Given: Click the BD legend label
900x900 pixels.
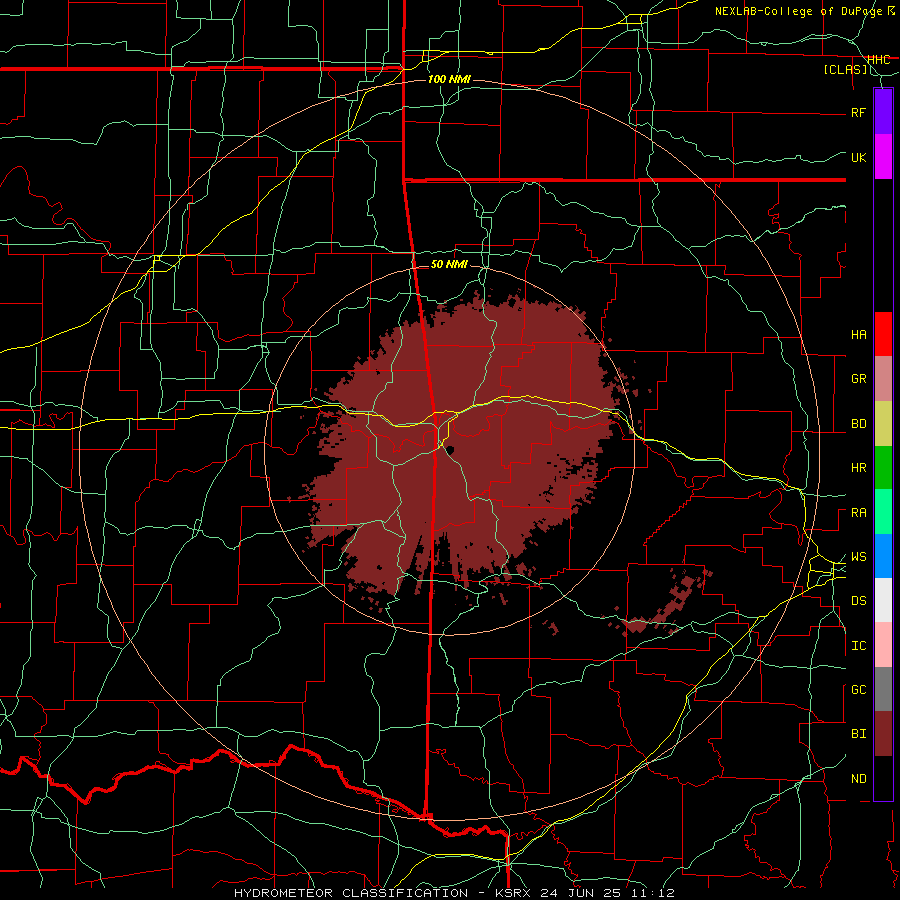Looking at the screenshot, I should click(858, 424).
